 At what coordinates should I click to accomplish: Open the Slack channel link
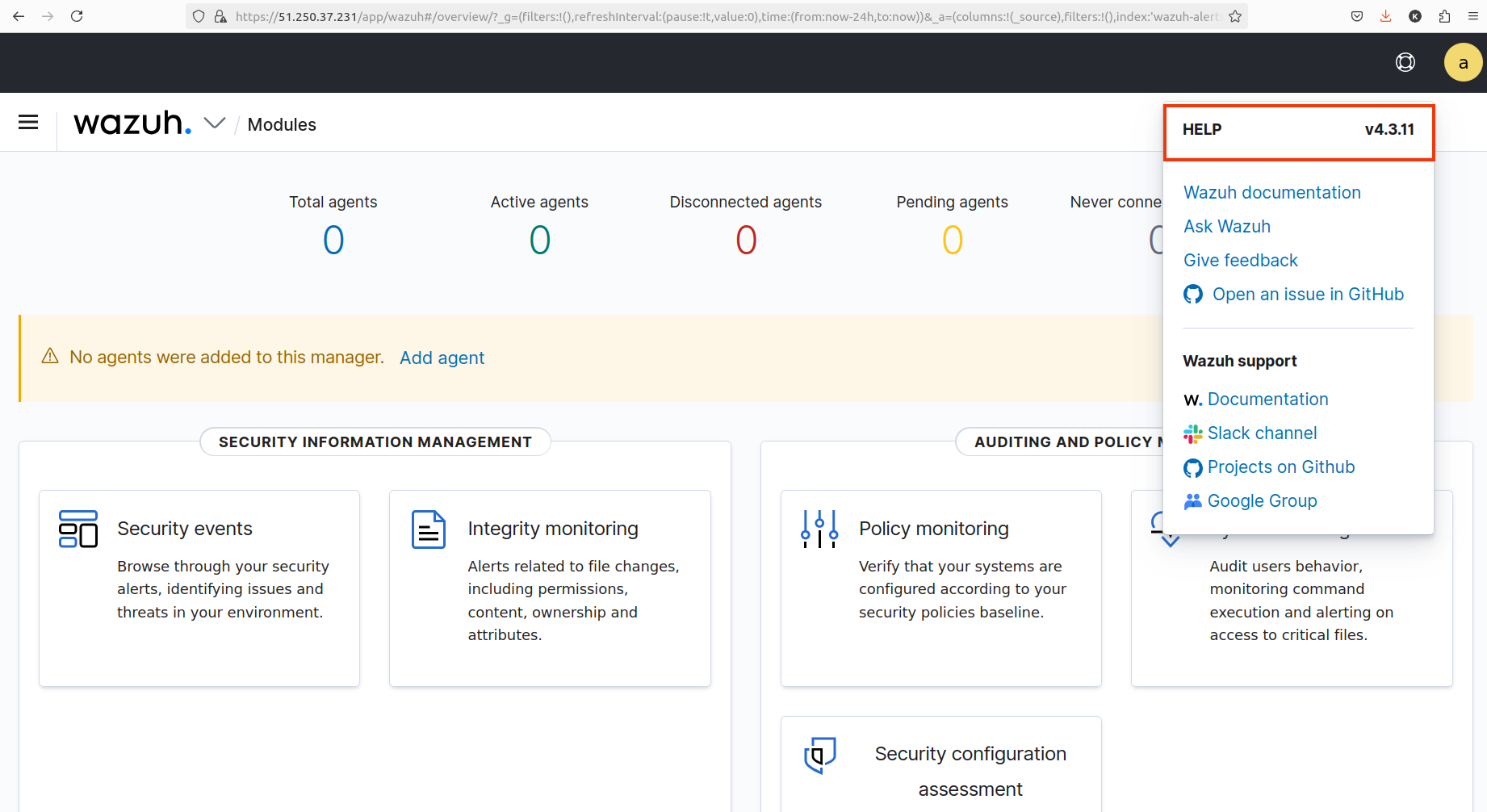(1262, 433)
